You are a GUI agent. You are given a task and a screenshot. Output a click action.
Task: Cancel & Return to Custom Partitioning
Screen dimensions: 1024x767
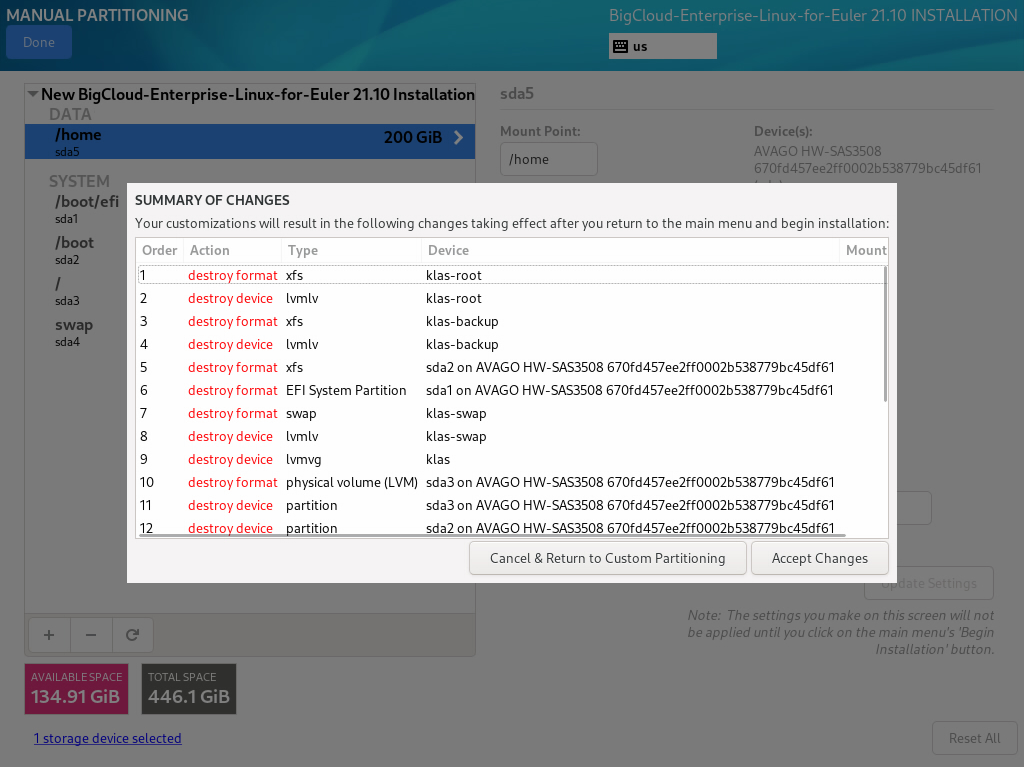607,558
